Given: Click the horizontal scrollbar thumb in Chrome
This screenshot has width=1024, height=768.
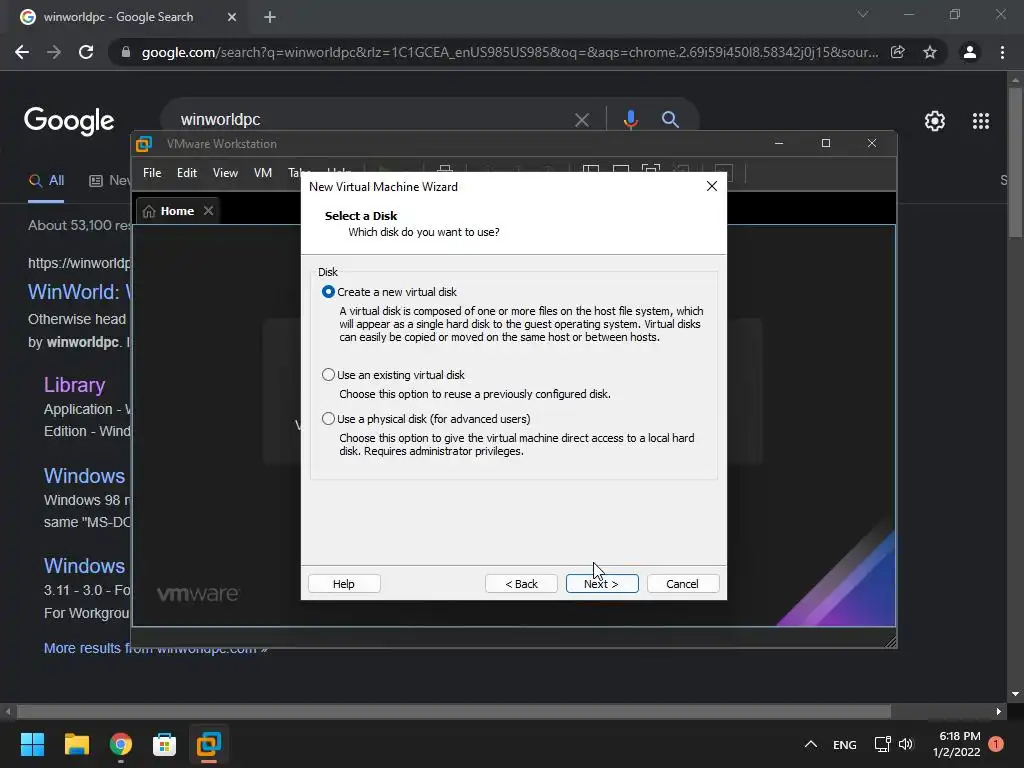Looking at the screenshot, I should 454,711.
